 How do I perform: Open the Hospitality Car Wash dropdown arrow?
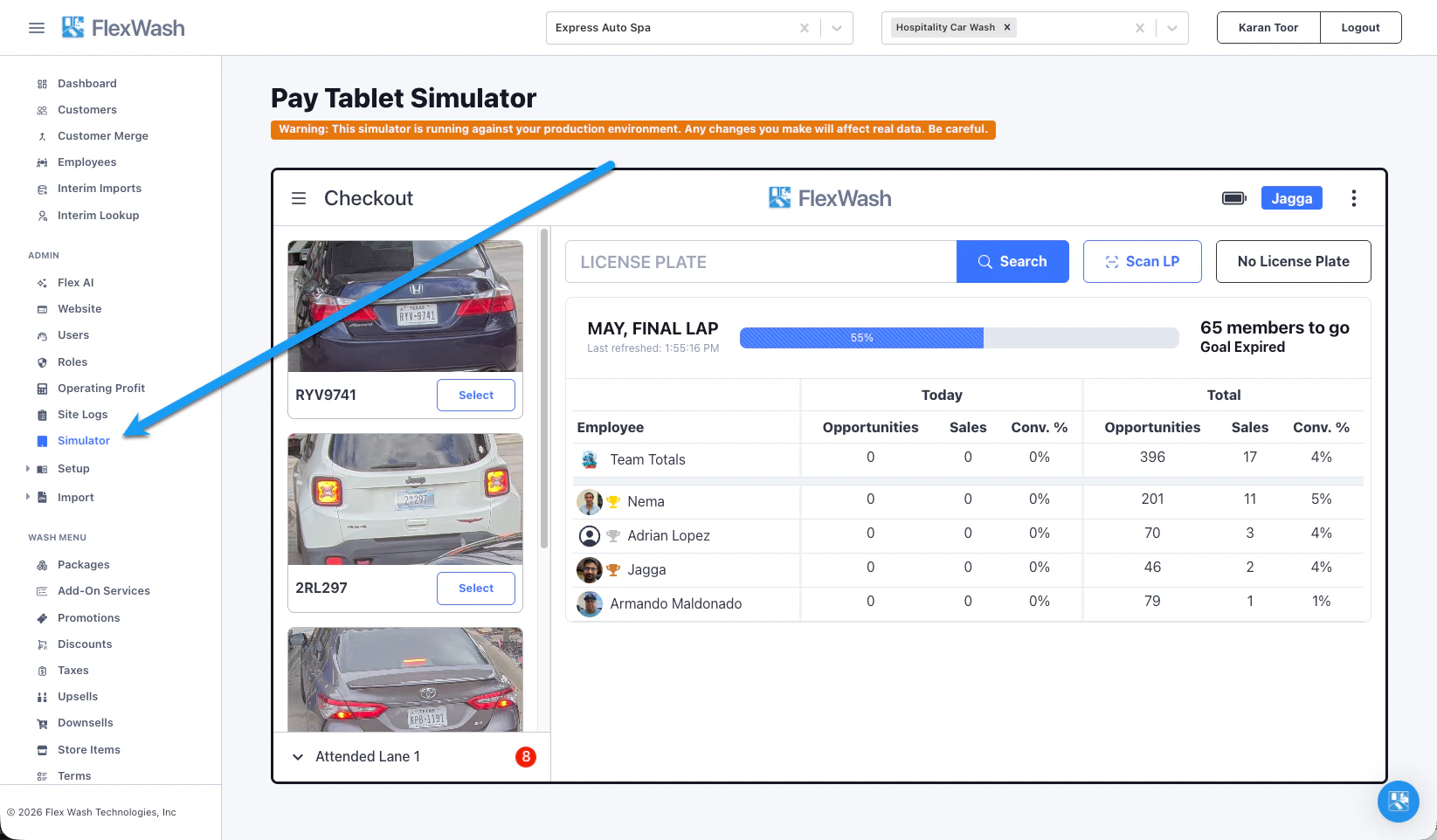click(x=1172, y=28)
